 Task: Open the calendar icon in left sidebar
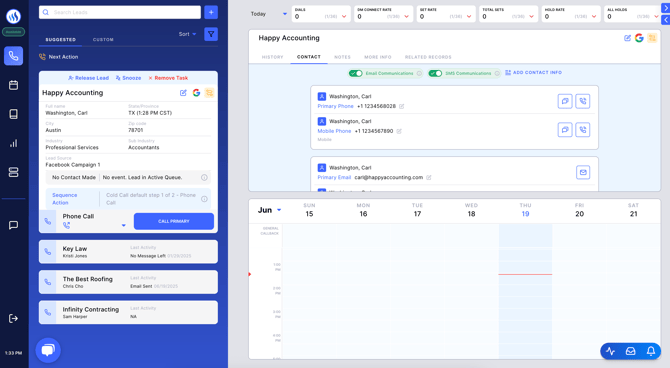(x=13, y=85)
